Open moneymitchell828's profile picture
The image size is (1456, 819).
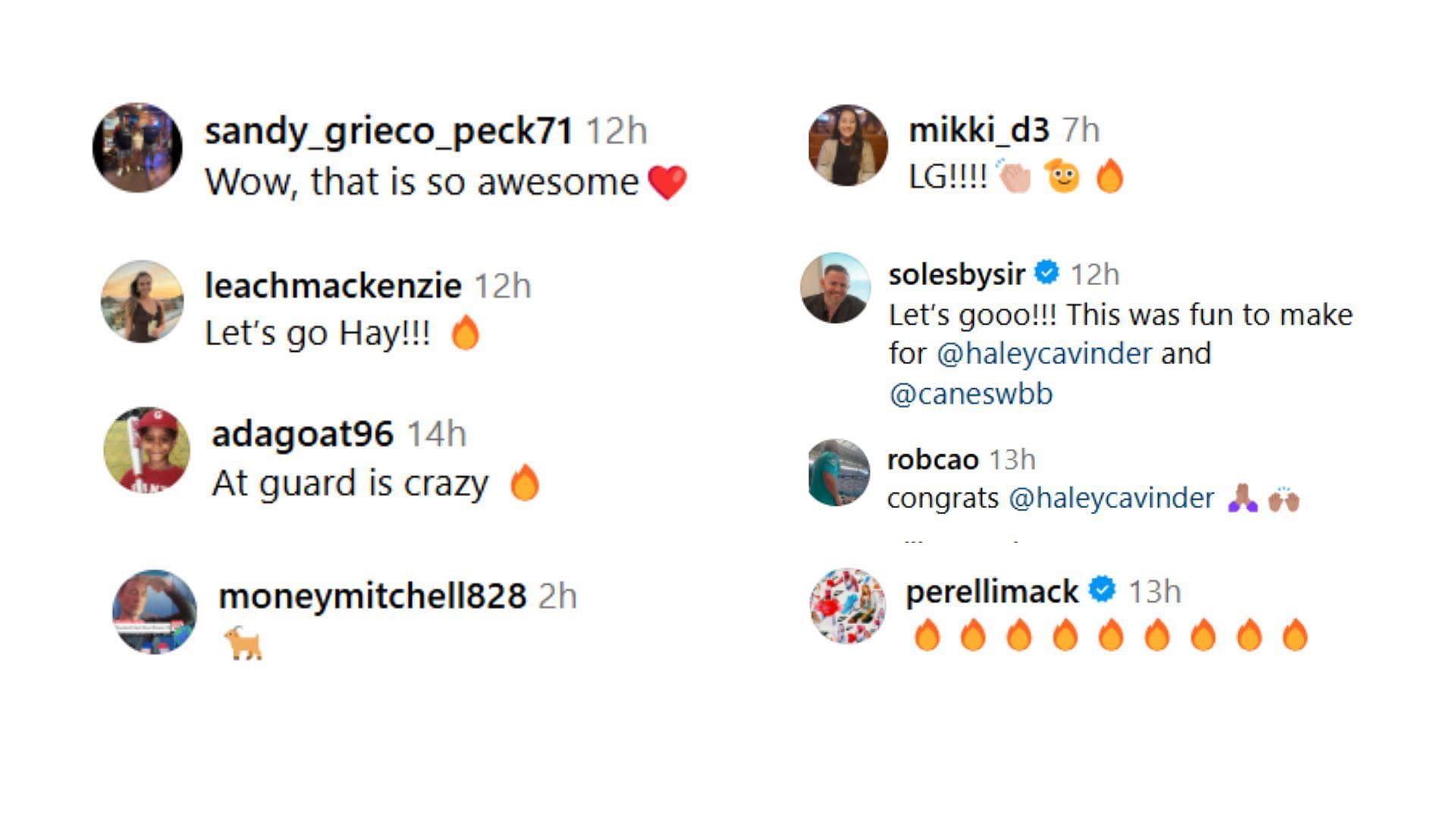[x=155, y=612]
